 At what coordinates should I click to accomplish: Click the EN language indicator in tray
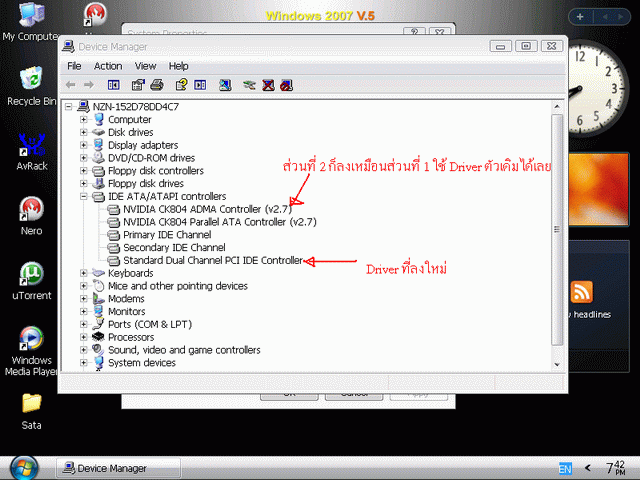(x=565, y=469)
